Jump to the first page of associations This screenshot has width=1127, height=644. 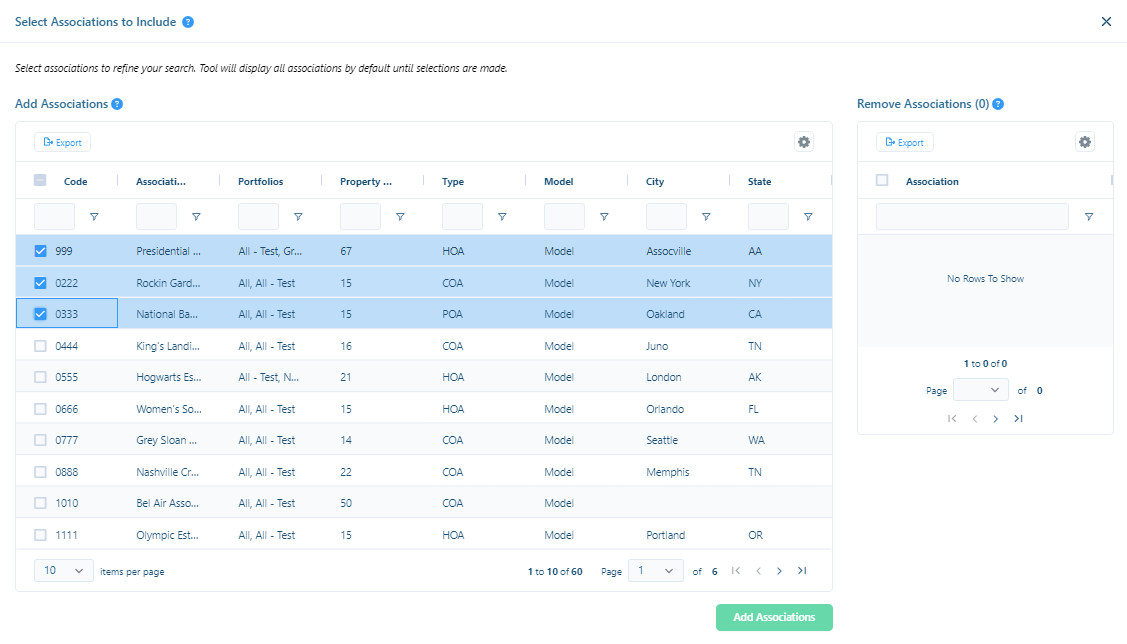[735, 570]
